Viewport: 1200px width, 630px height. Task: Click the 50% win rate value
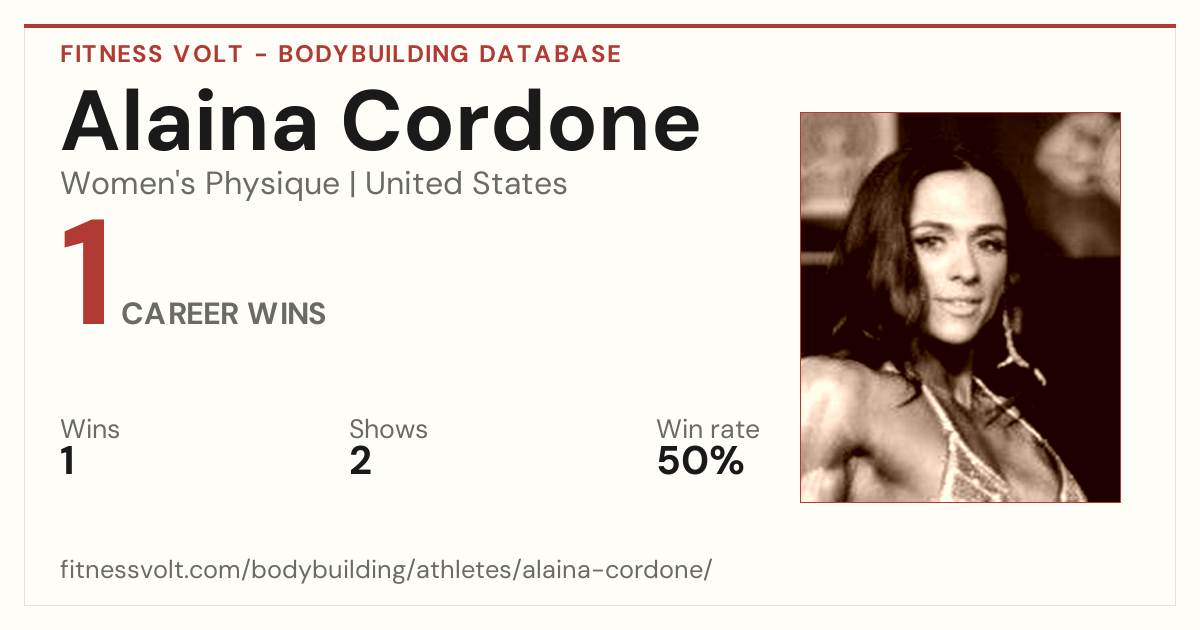pyautogui.click(x=700, y=462)
